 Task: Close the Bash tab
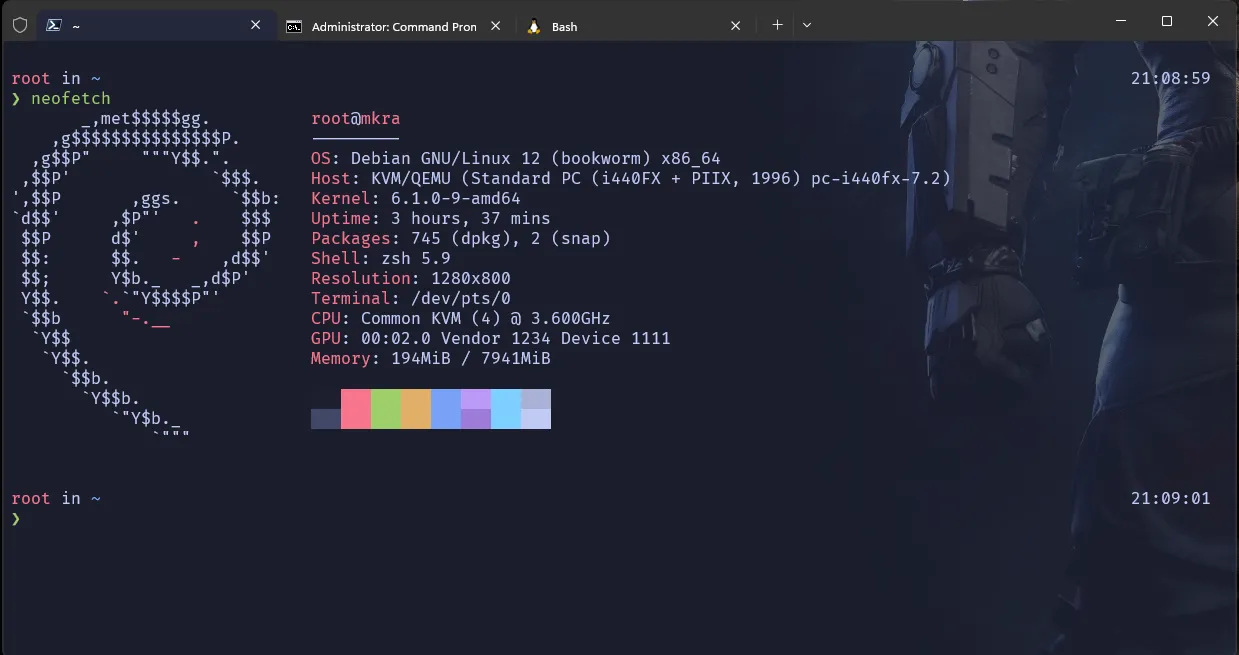click(736, 26)
